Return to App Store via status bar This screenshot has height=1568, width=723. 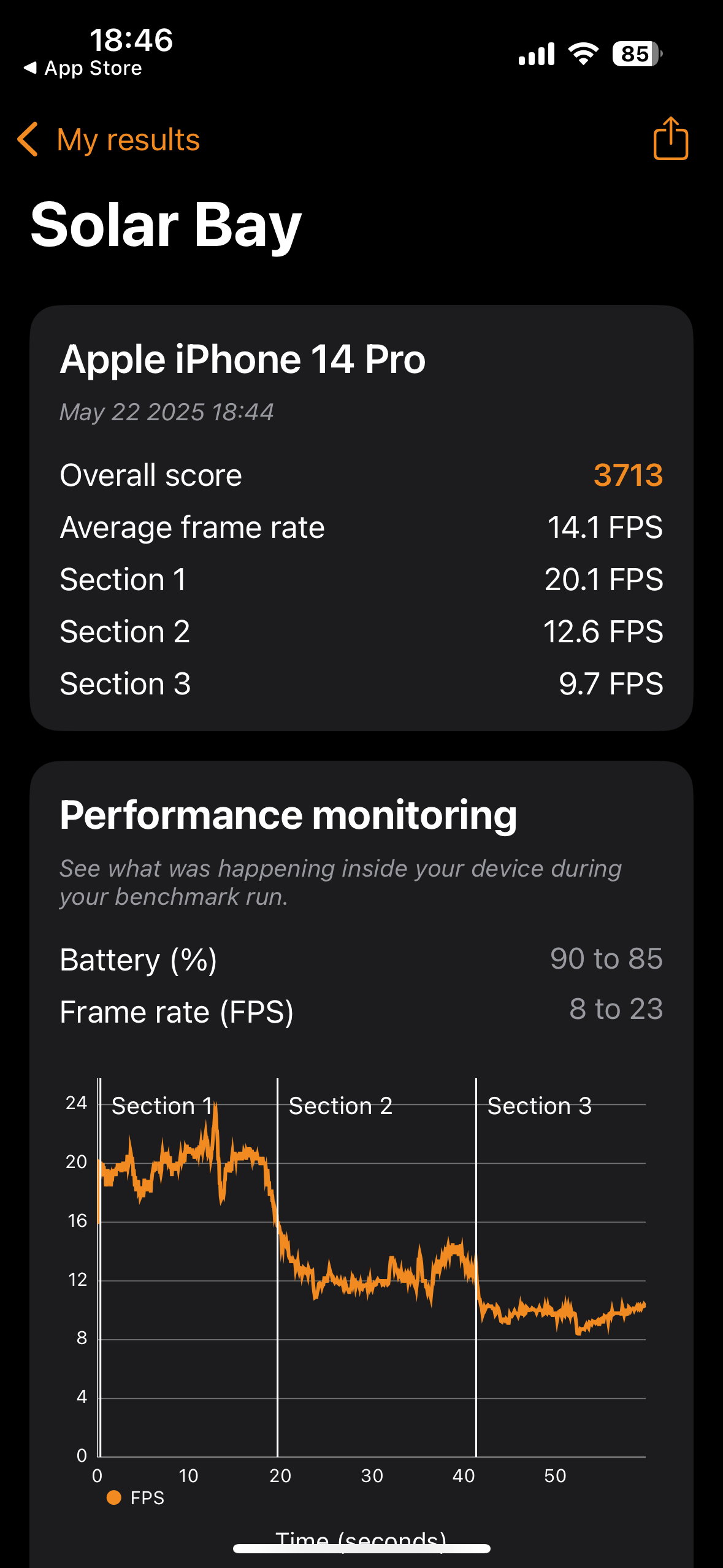coord(83,68)
